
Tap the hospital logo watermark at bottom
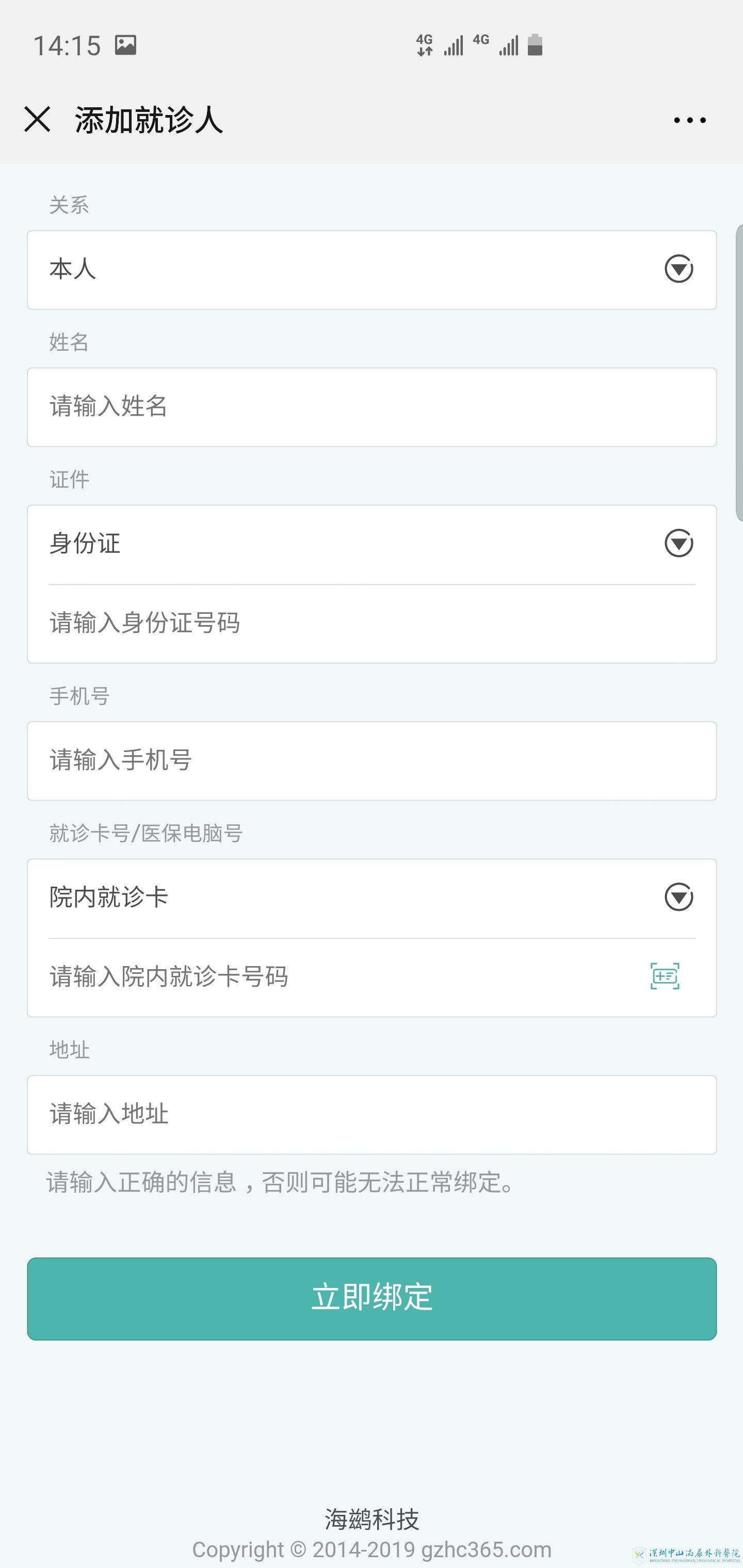686,1555
